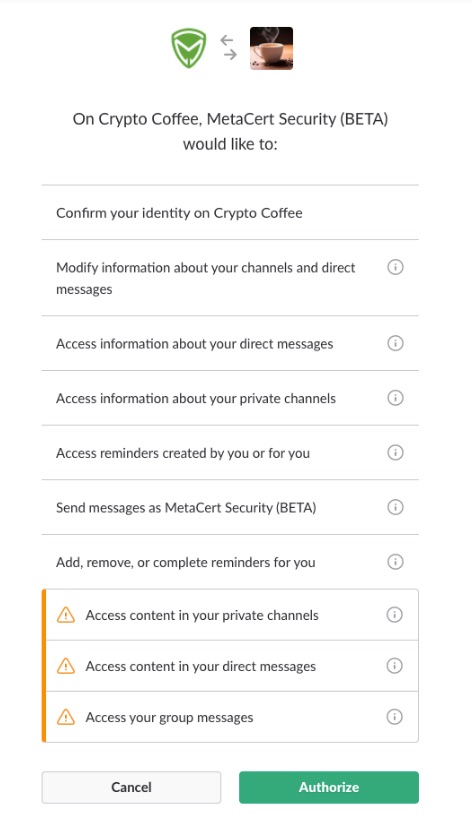Click warning triangle beside direct messages content
Screen dimensions: 473x834
(66, 666)
